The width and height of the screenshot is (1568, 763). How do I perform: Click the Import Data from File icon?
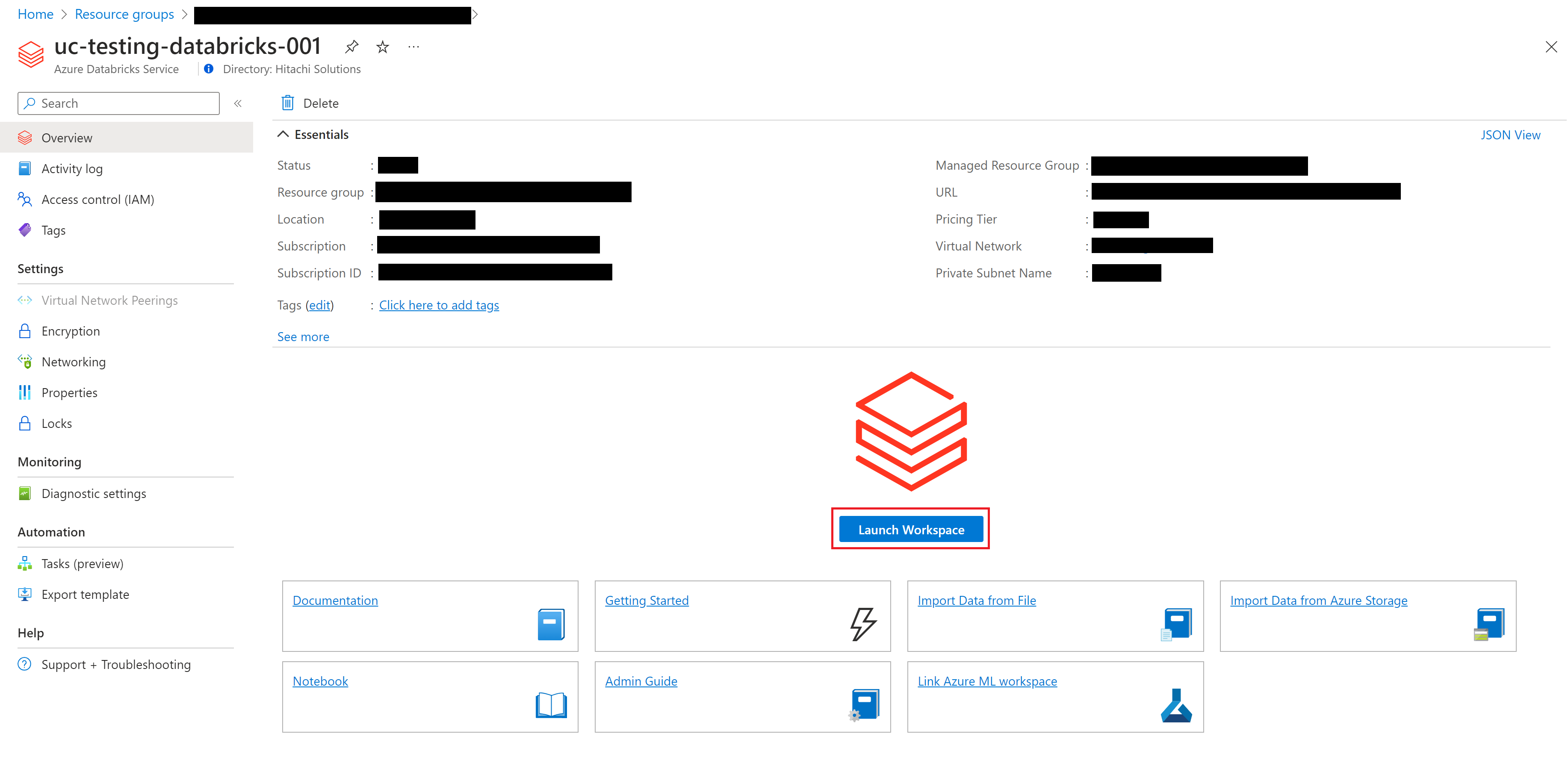pyautogui.click(x=1176, y=624)
